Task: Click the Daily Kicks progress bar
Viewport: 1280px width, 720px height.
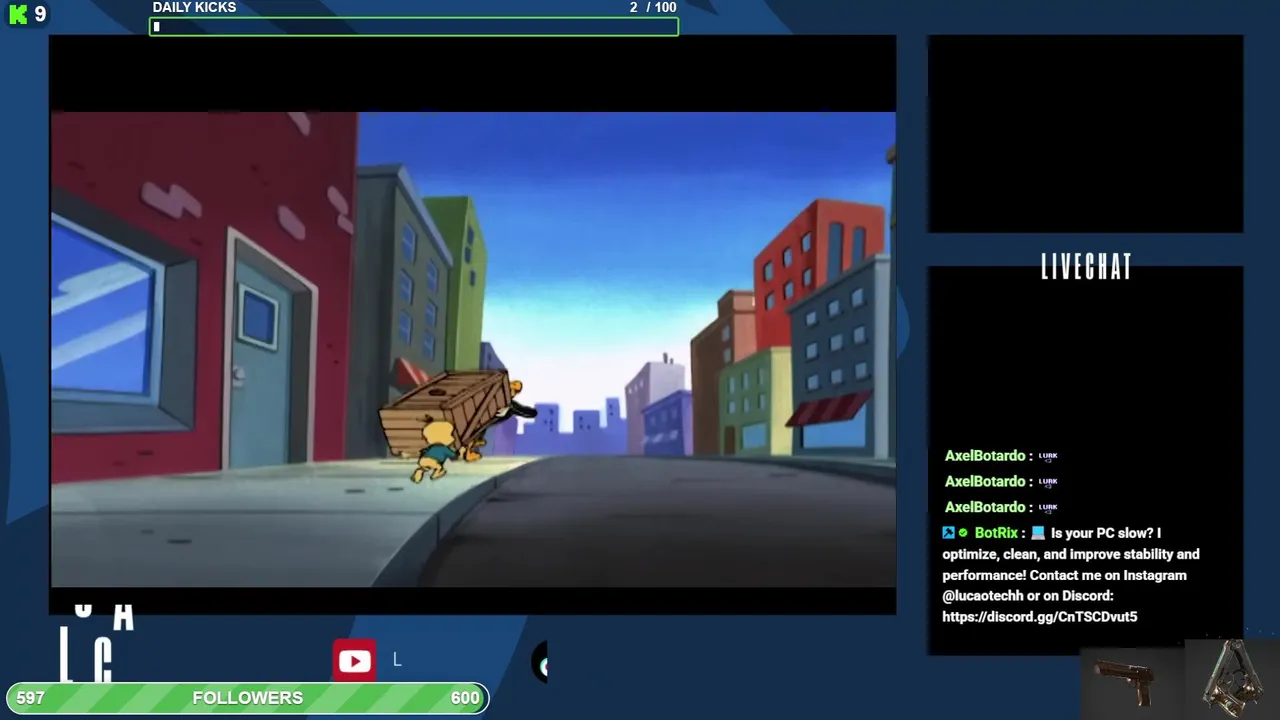Action: [x=414, y=27]
